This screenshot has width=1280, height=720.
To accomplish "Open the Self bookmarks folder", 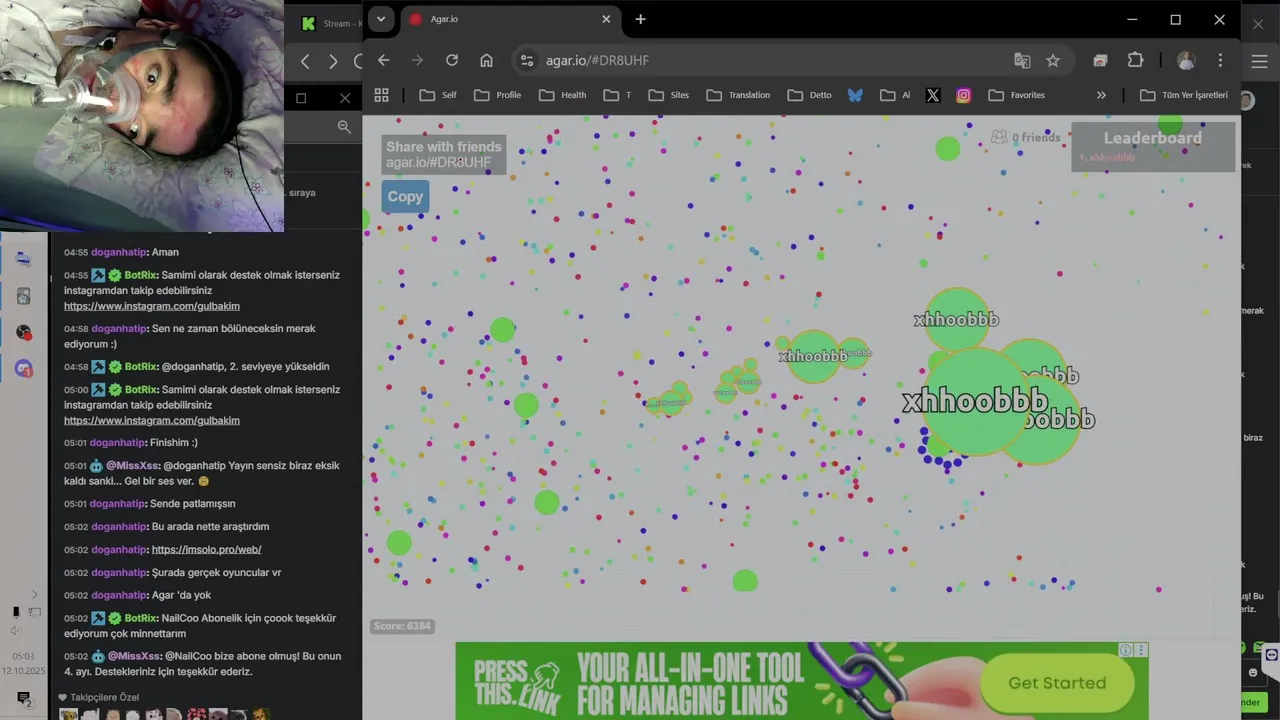I will point(438,95).
